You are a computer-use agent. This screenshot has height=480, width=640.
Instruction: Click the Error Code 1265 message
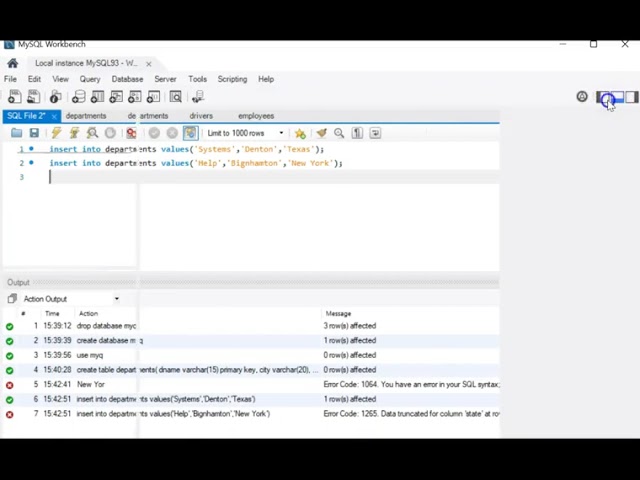pyautogui.click(x=411, y=414)
